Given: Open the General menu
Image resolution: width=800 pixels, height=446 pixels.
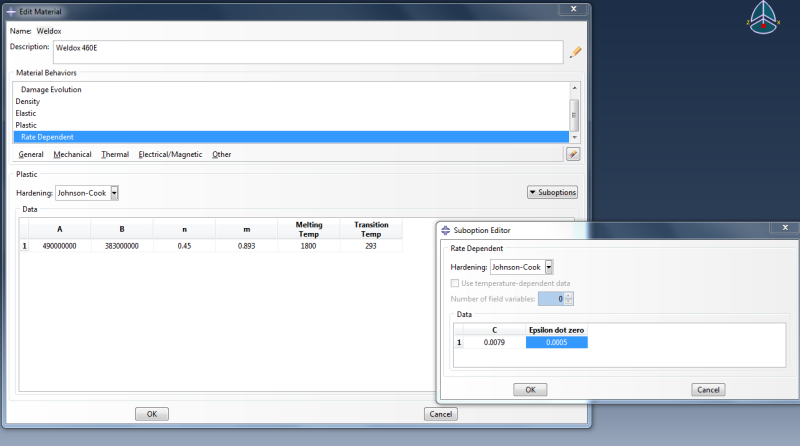Looking at the screenshot, I should click(x=31, y=154).
